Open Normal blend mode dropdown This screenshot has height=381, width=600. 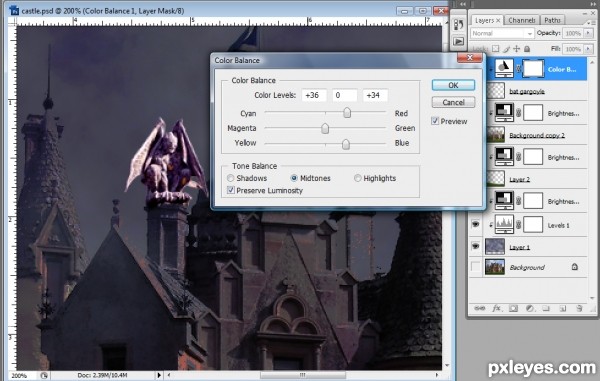502,33
